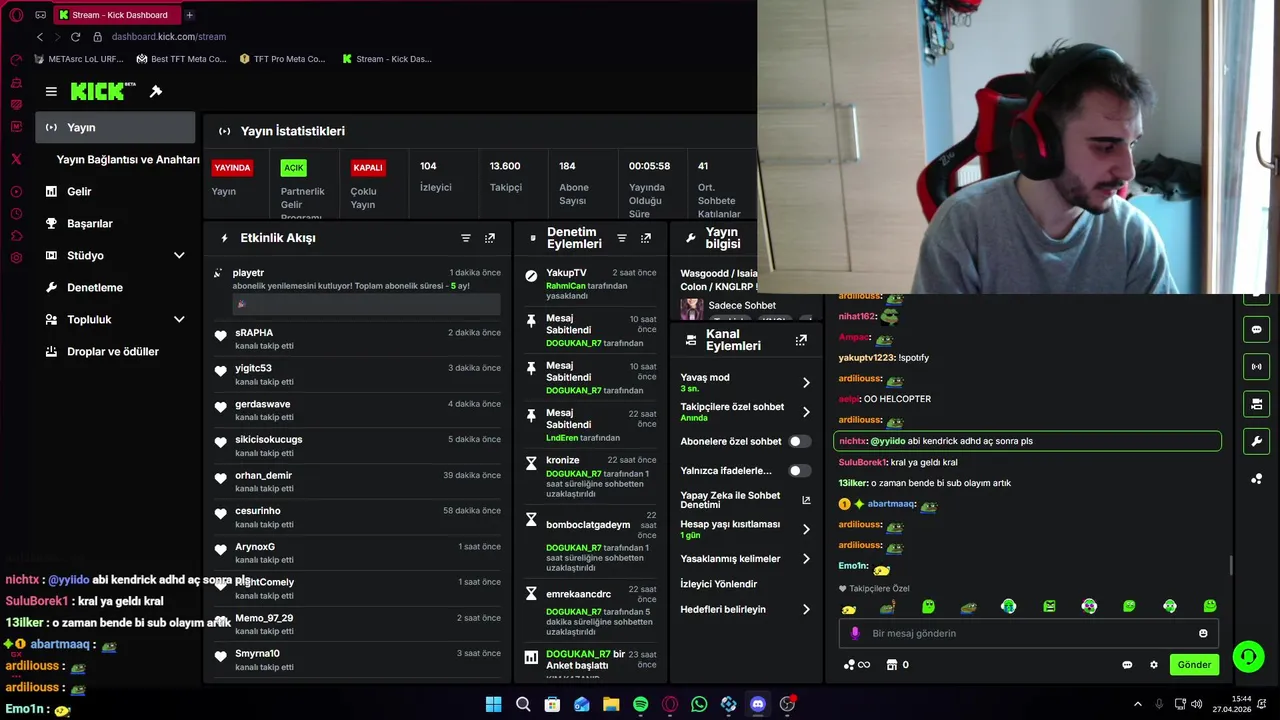This screenshot has width=1280, height=720.
Task: Open Discord from the taskbar
Action: pos(758,704)
